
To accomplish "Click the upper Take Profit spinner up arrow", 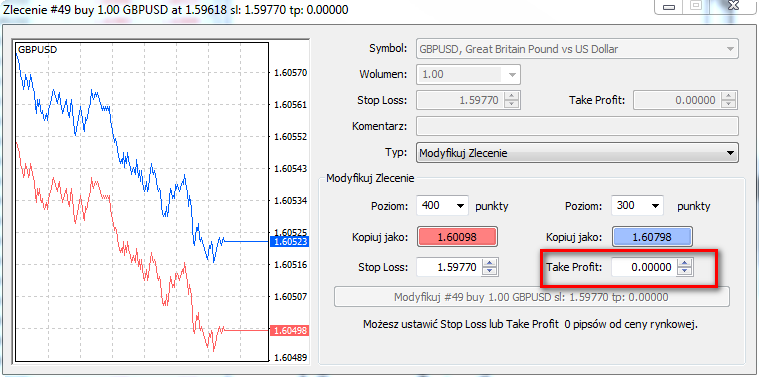I will coord(729,96).
